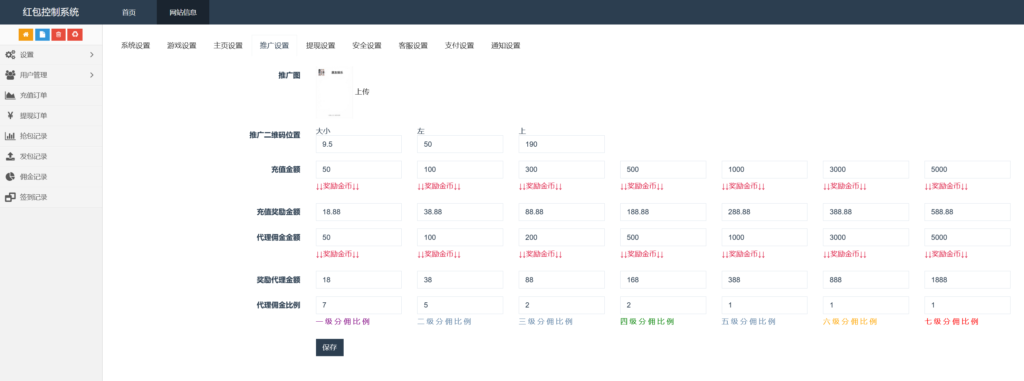Focus the 二级分佣比例 field showing 5
1024x381 pixels.
(460, 305)
